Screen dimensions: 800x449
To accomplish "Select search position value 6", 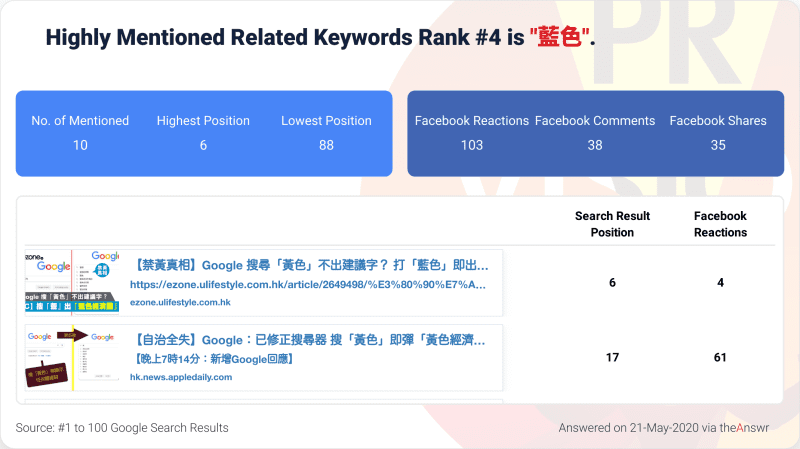I will click(612, 283).
